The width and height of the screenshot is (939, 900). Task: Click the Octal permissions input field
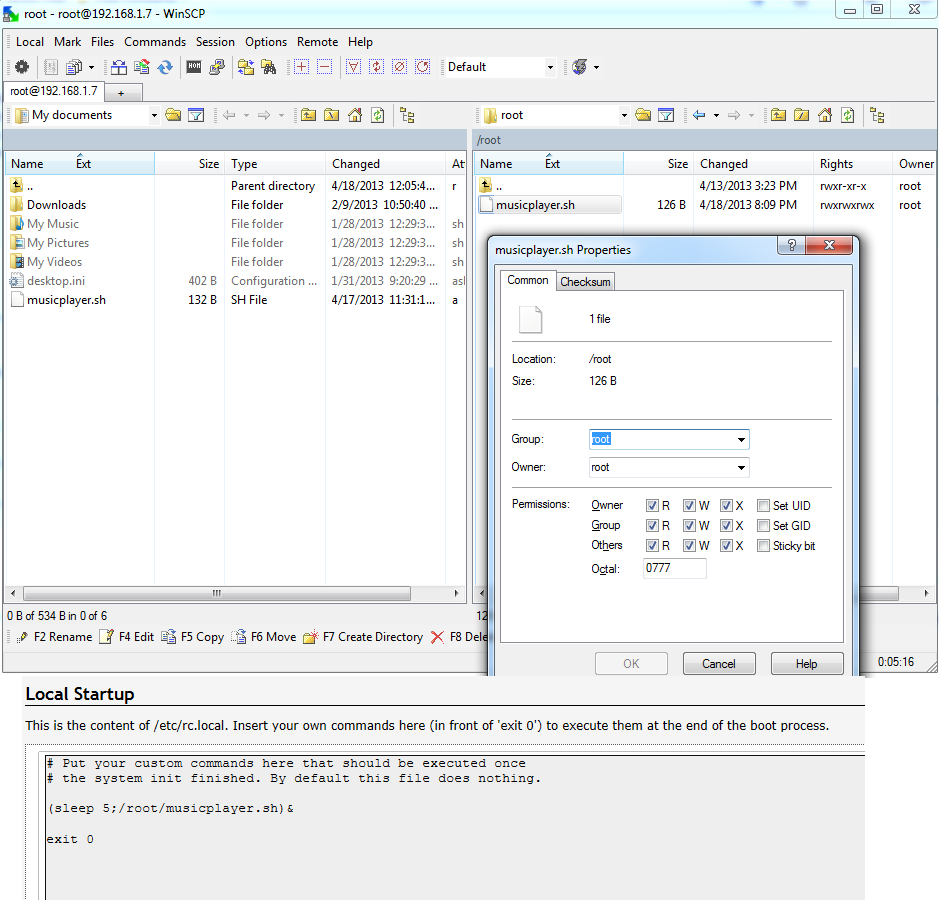point(674,568)
